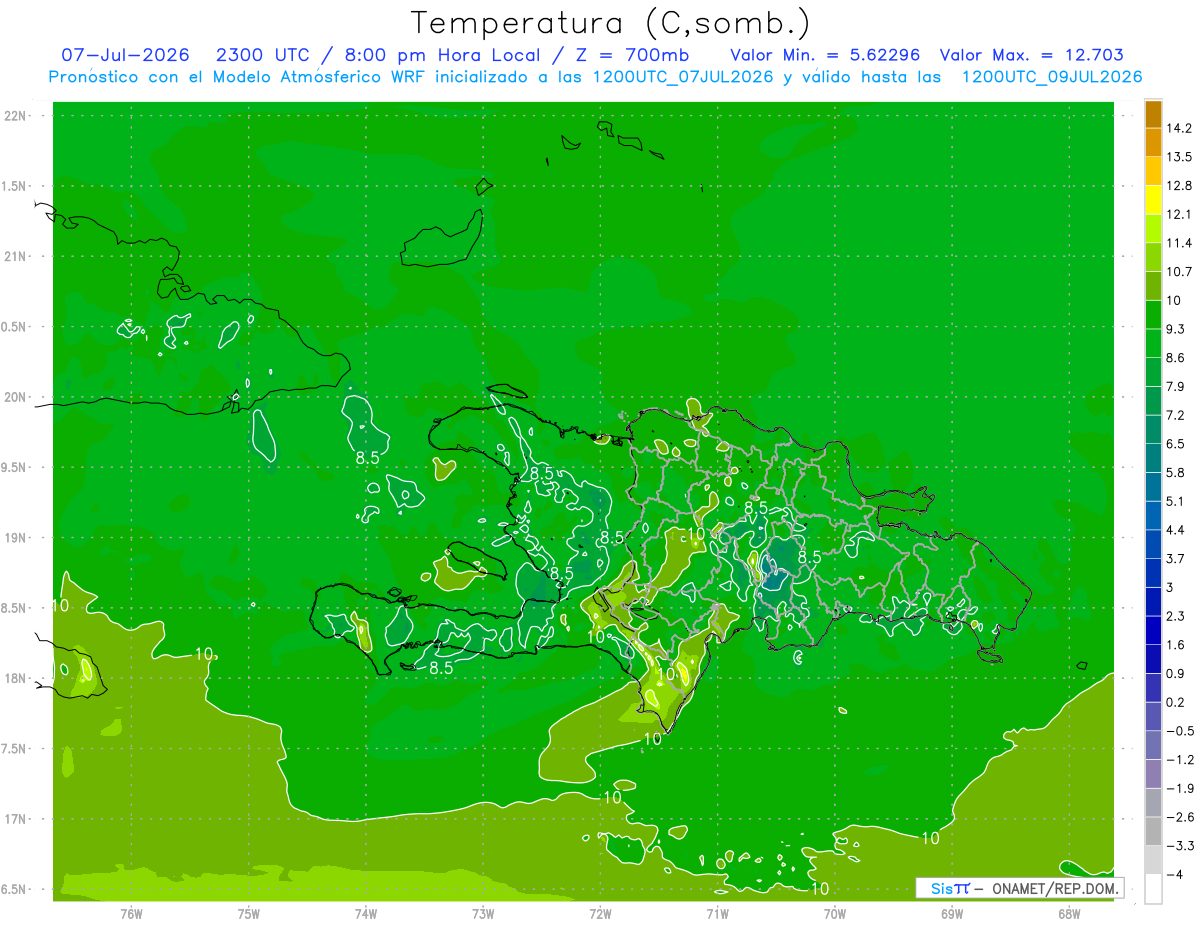The height and width of the screenshot is (927, 1200).
Task: Click the "Temperatura (C,somb.)" chart title
Action: coord(611,23)
